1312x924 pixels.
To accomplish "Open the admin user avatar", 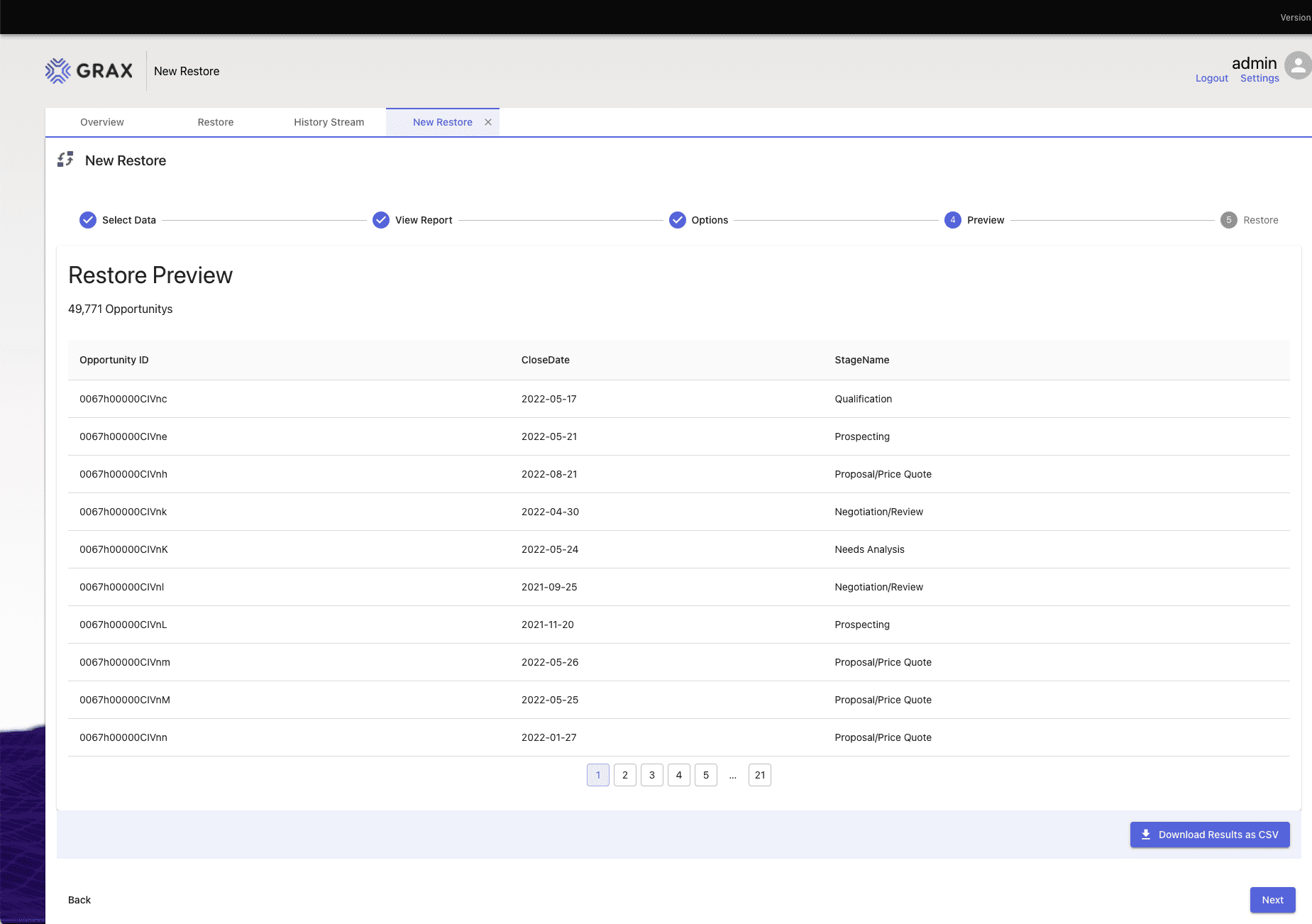I will click(1298, 65).
